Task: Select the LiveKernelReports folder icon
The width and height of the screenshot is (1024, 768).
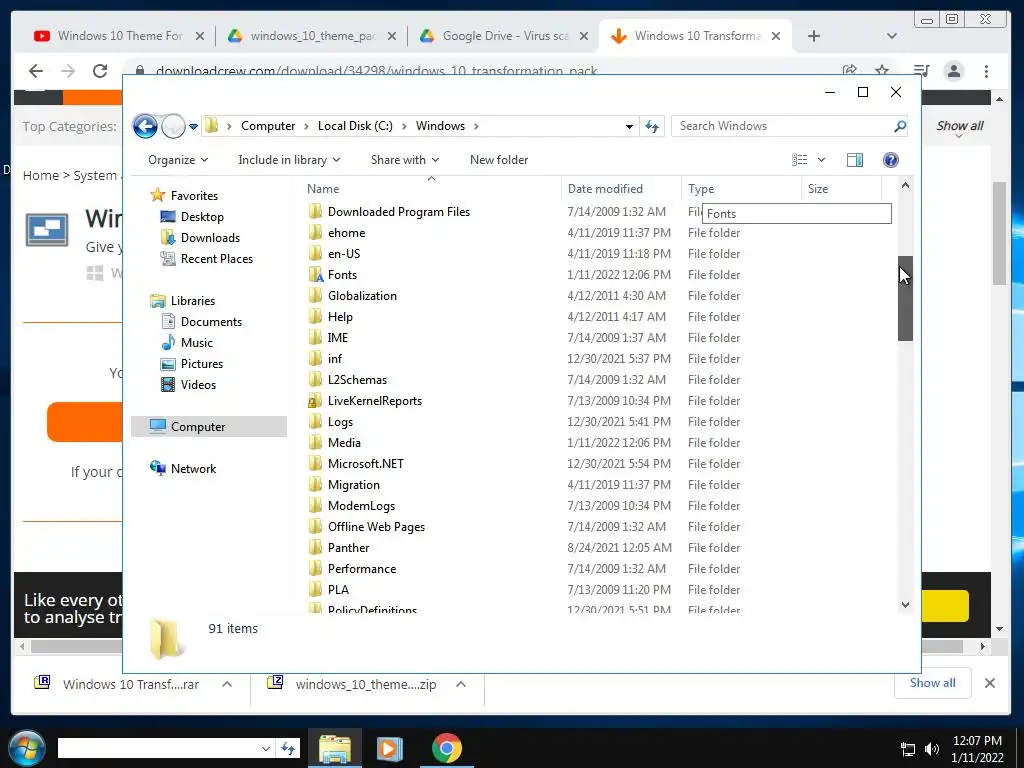Action: (316, 401)
